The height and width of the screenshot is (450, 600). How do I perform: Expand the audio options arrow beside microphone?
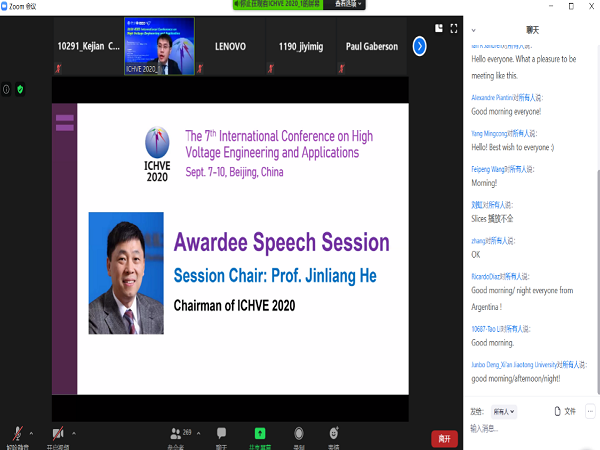(x=31, y=433)
